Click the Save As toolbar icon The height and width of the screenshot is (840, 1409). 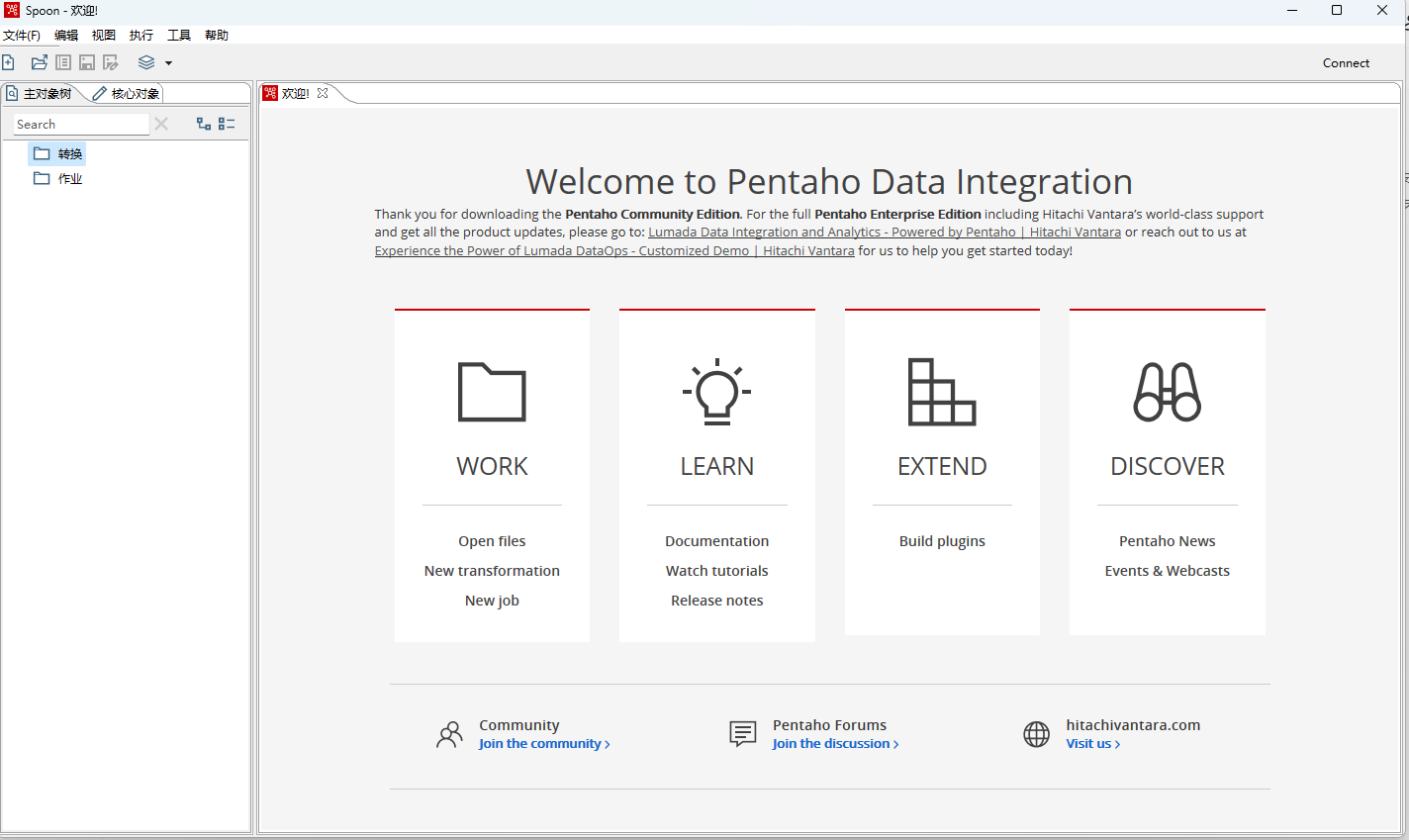[x=111, y=62]
